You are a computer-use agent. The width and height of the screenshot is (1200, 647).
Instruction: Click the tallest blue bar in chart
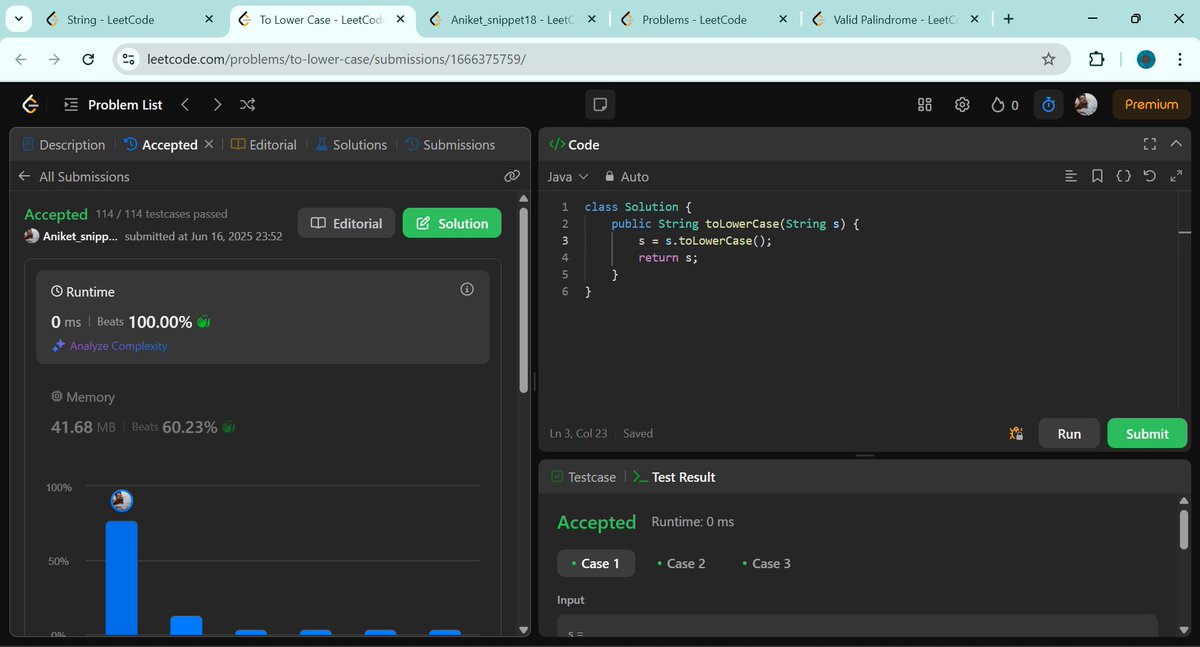pyautogui.click(x=122, y=577)
